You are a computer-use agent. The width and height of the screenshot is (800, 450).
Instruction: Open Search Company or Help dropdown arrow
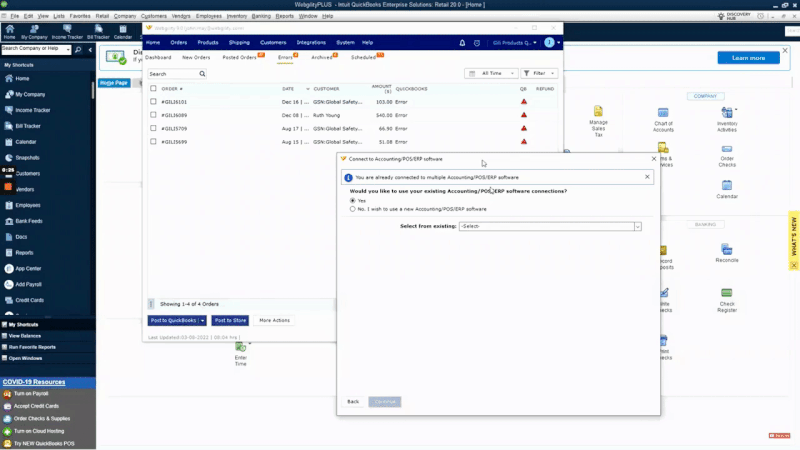click(x=68, y=49)
